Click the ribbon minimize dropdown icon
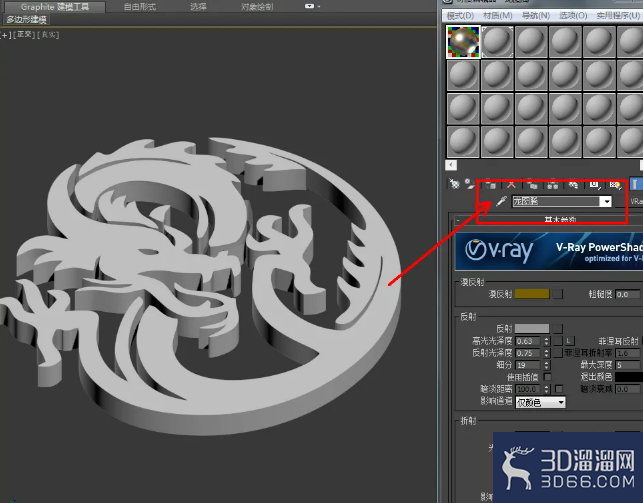 [x=312, y=6]
